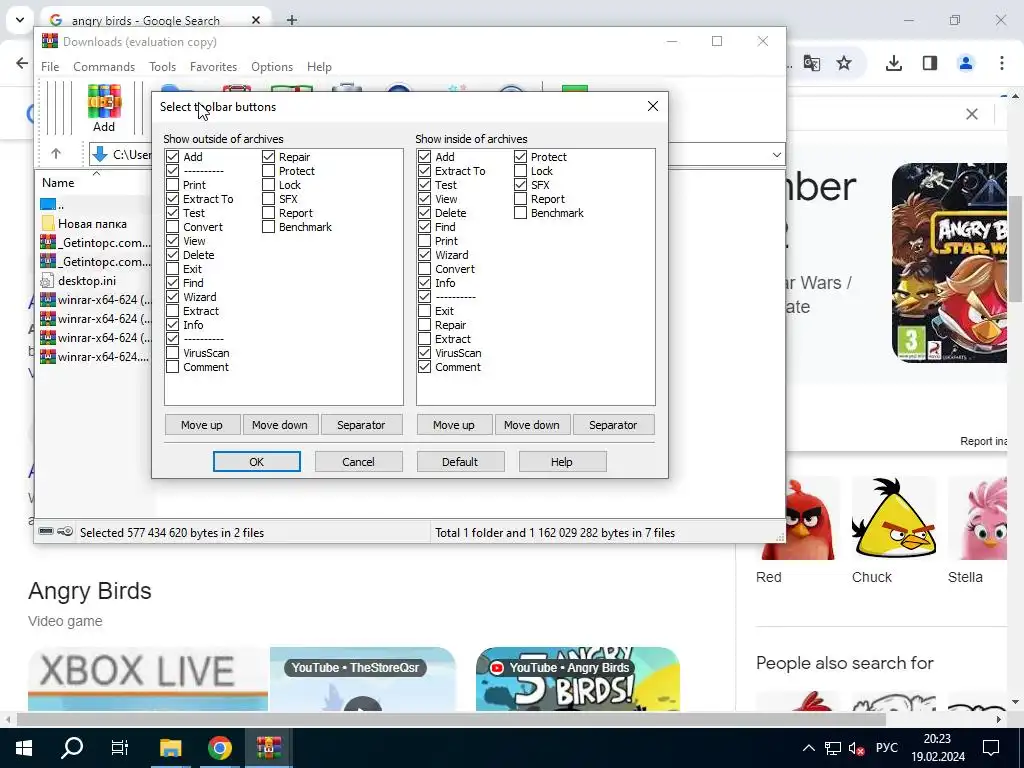This screenshot has width=1024, height=768.
Task: Check Print in outside-of-archives list
Action: coord(172,185)
